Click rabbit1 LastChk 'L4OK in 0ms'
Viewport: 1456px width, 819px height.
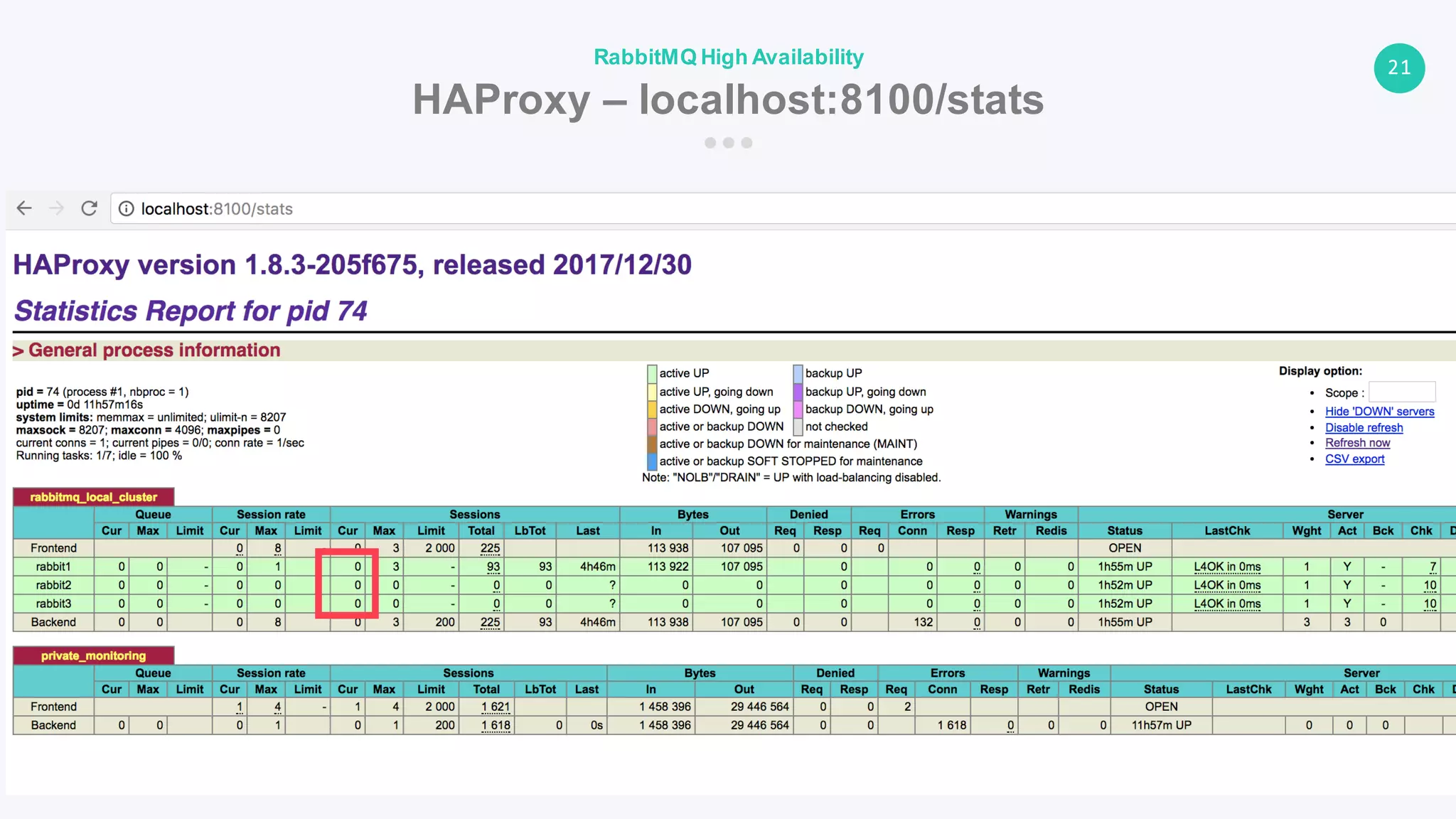pyautogui.click(x=1227, y=567)
